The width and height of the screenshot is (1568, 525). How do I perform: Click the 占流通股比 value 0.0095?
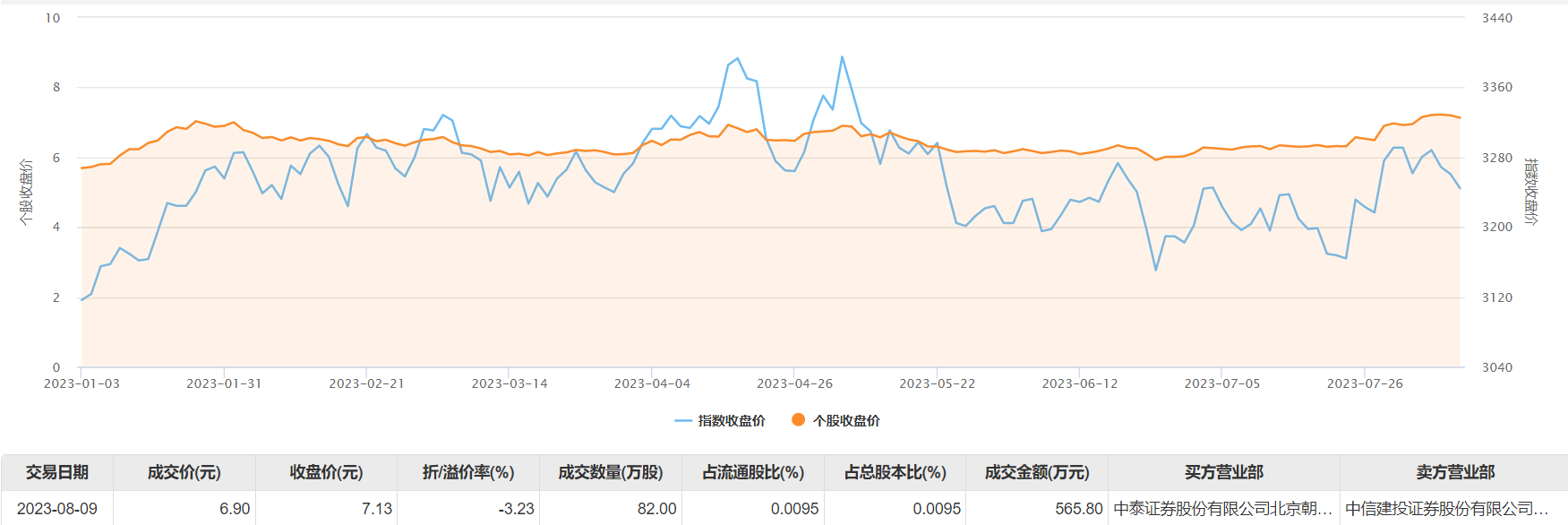coord(795,509)
